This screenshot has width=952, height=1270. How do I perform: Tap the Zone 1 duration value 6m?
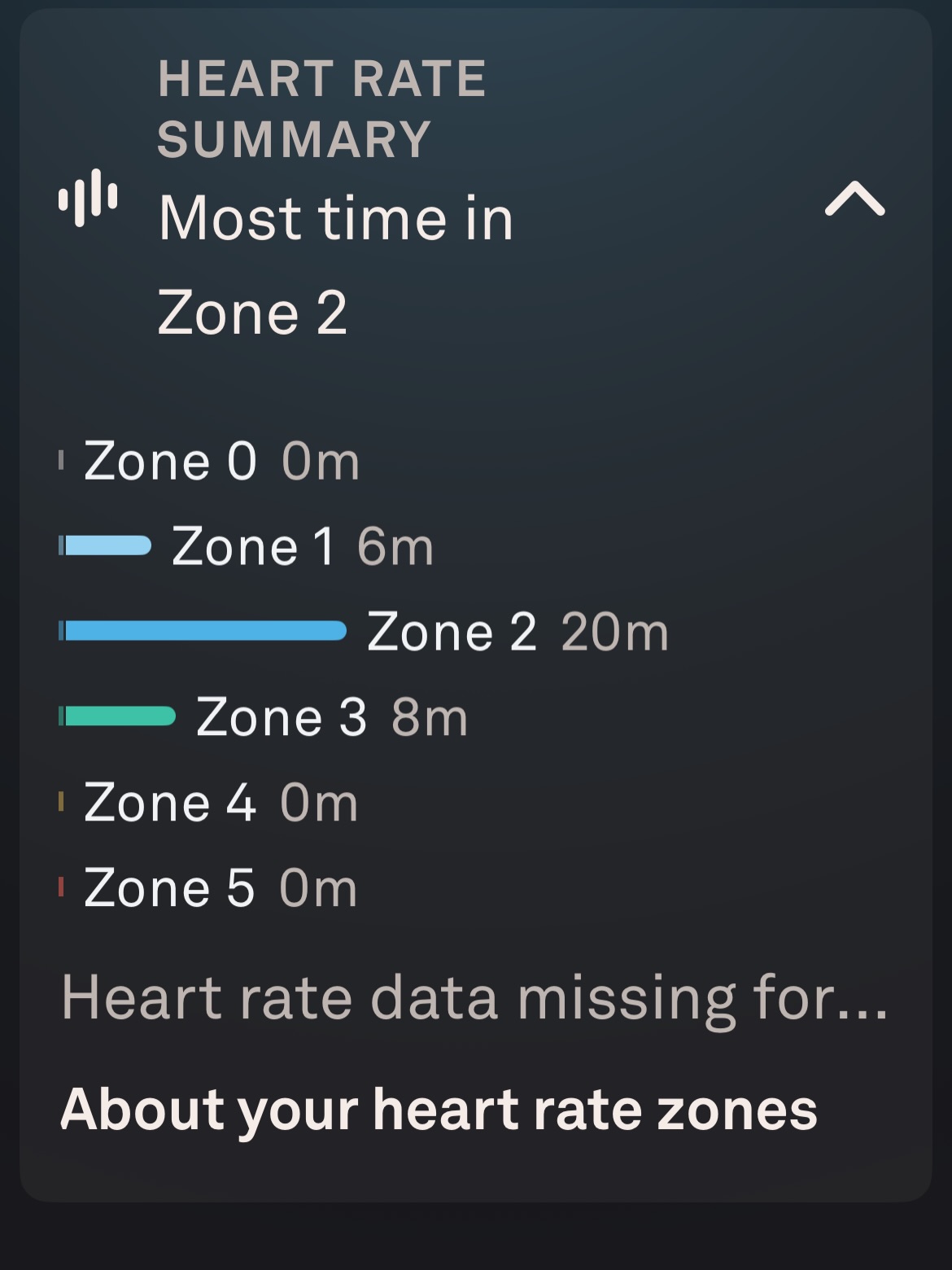pos(395,546)
